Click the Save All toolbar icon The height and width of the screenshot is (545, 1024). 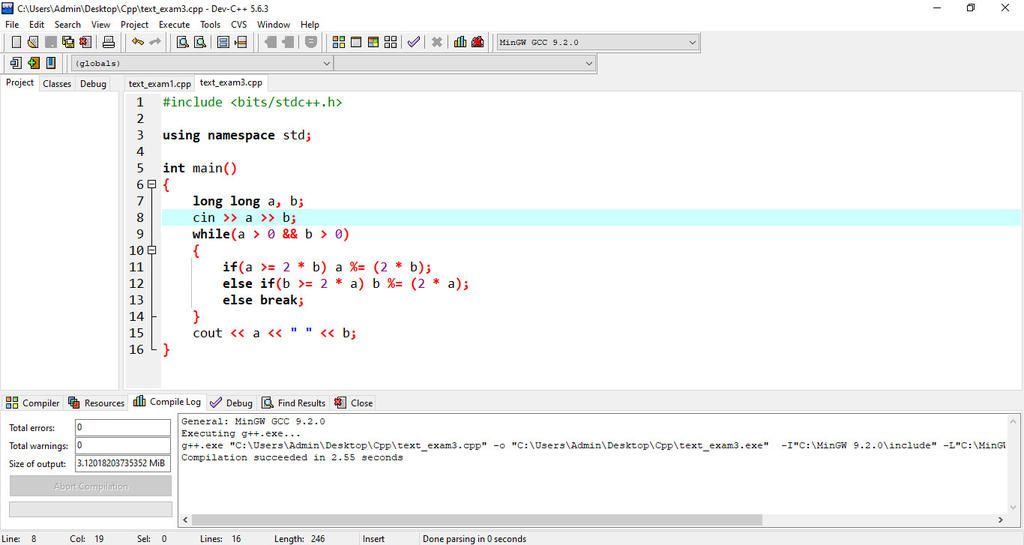[68, 42]
